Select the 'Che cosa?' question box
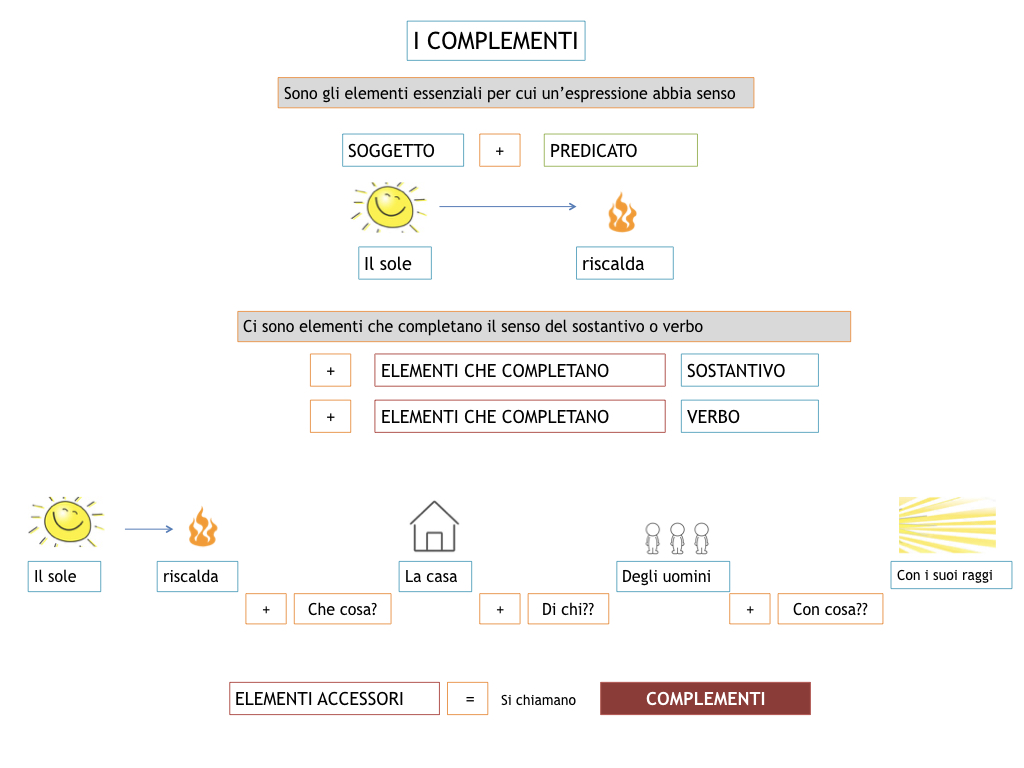1024x768 pixels. pos(342,609)
